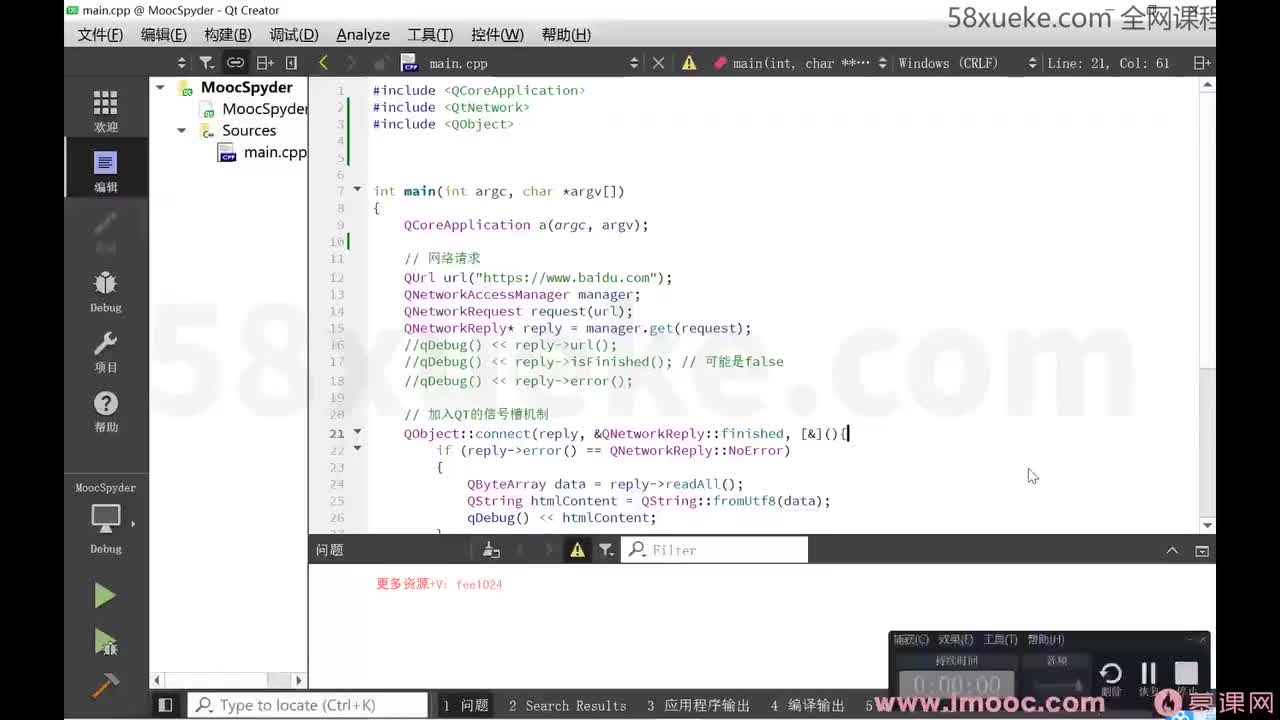Click the Type to locate search box
Viewport: 1280px width, 720px height.
pos(308,705)
